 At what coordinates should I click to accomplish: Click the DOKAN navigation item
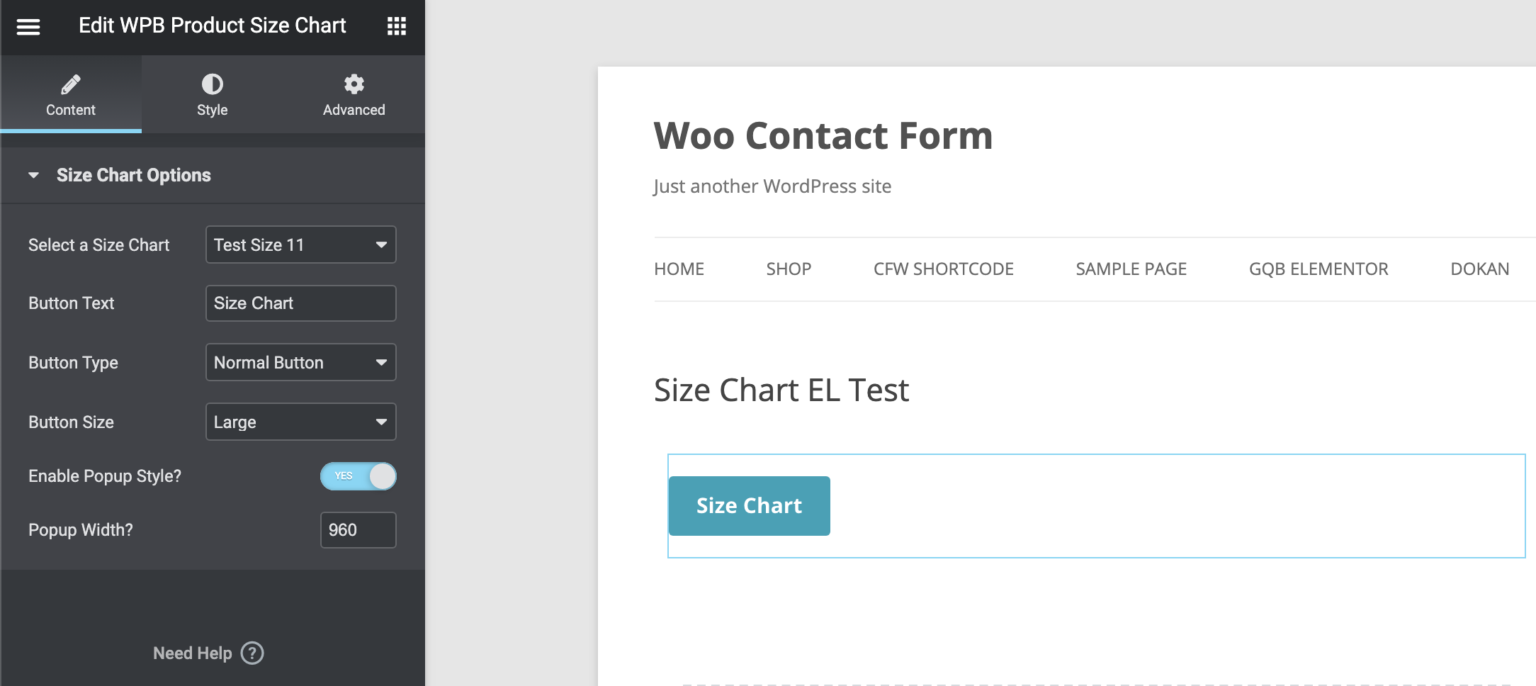pos(1479,268)
